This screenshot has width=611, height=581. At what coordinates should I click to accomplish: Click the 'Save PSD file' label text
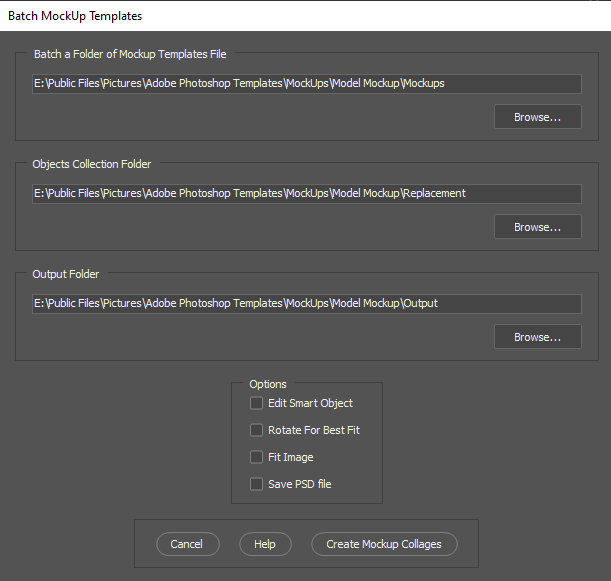coord(299,485)
